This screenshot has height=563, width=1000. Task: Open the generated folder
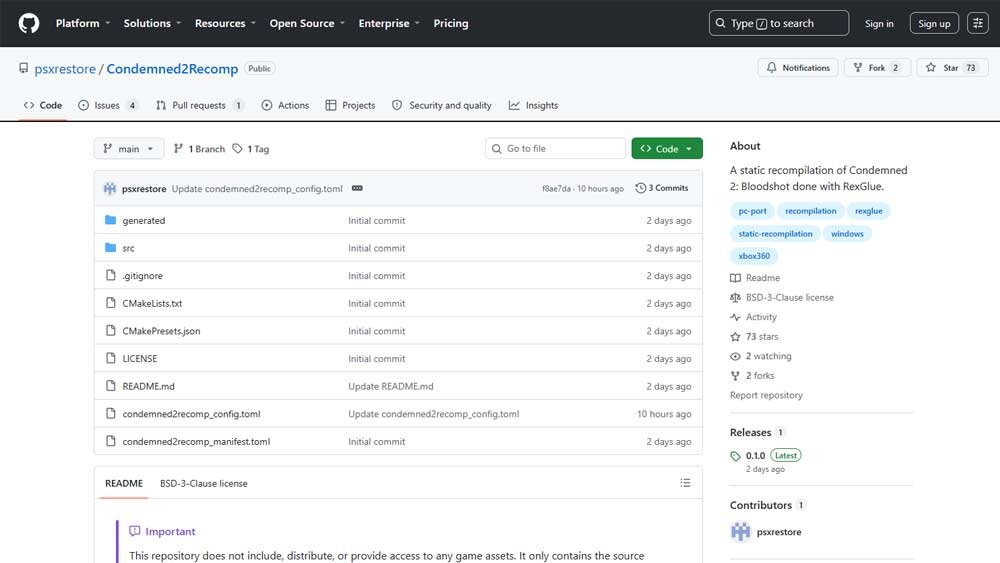click(x=143, y=221)
